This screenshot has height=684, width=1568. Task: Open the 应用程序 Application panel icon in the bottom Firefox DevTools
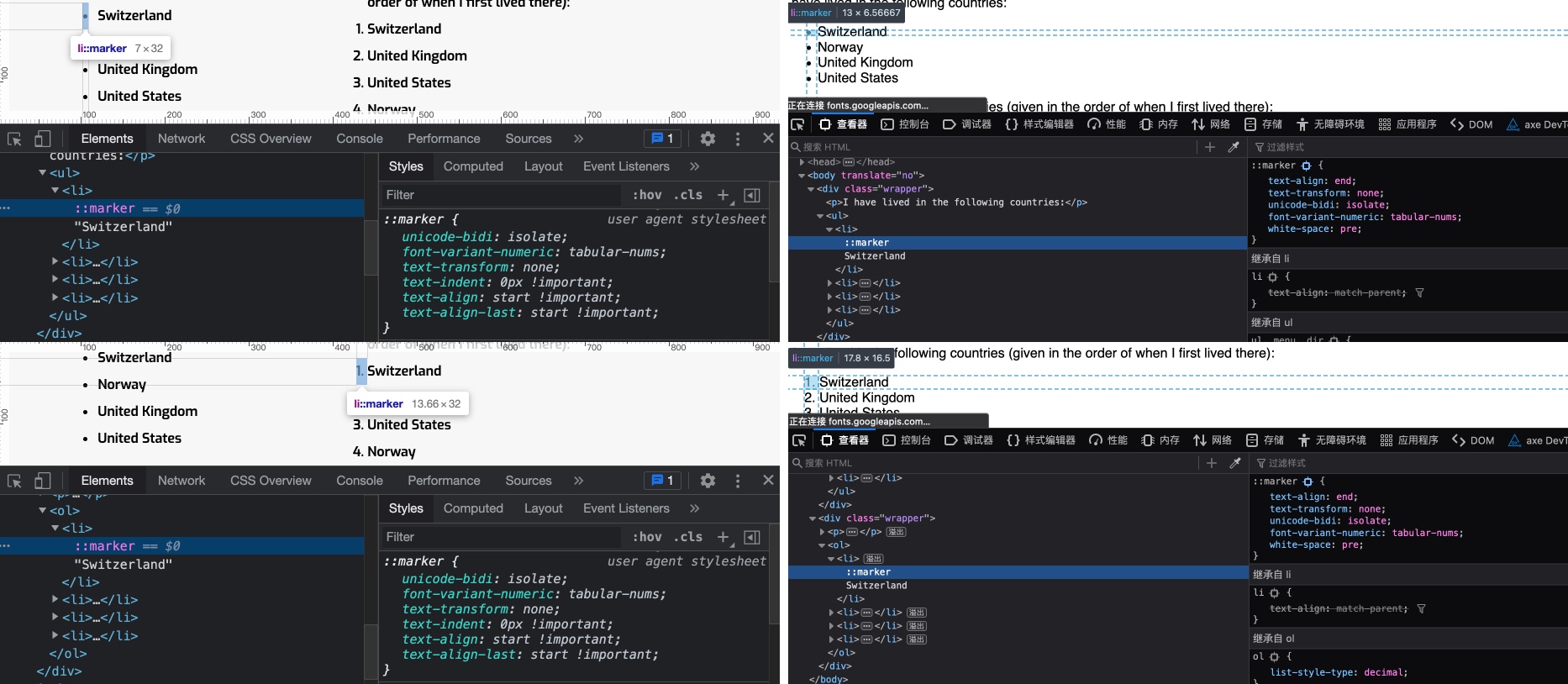point(1386,440)
